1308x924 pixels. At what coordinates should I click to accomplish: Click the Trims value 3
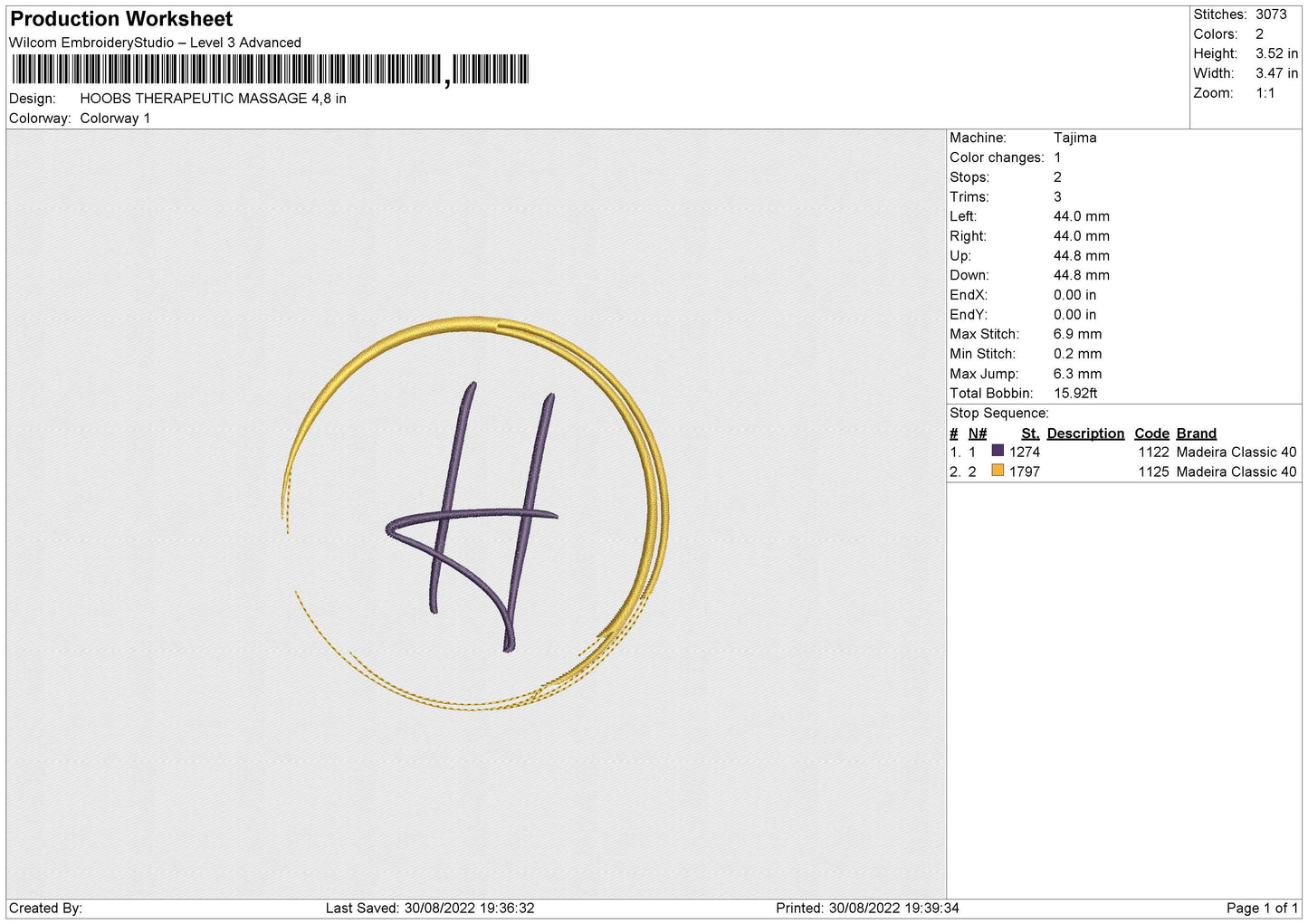pyautogui.click(x=1057, y=197)
